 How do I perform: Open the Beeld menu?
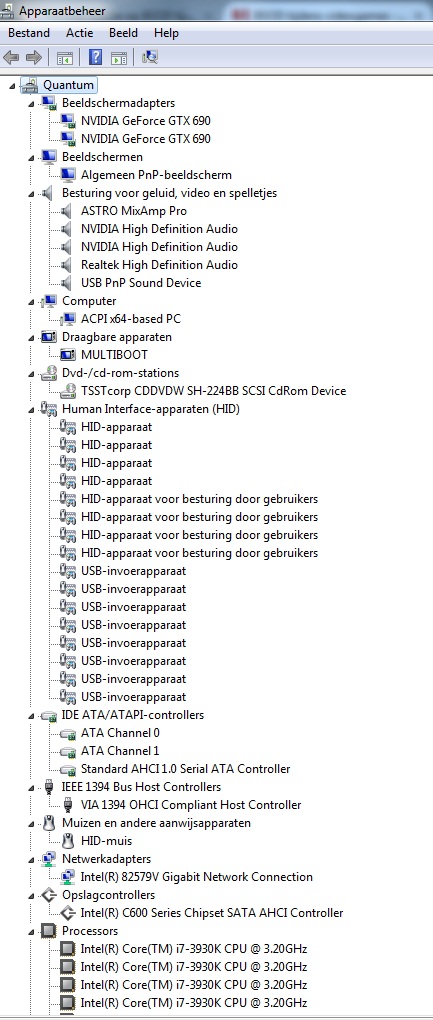click(x=124, y=33)
